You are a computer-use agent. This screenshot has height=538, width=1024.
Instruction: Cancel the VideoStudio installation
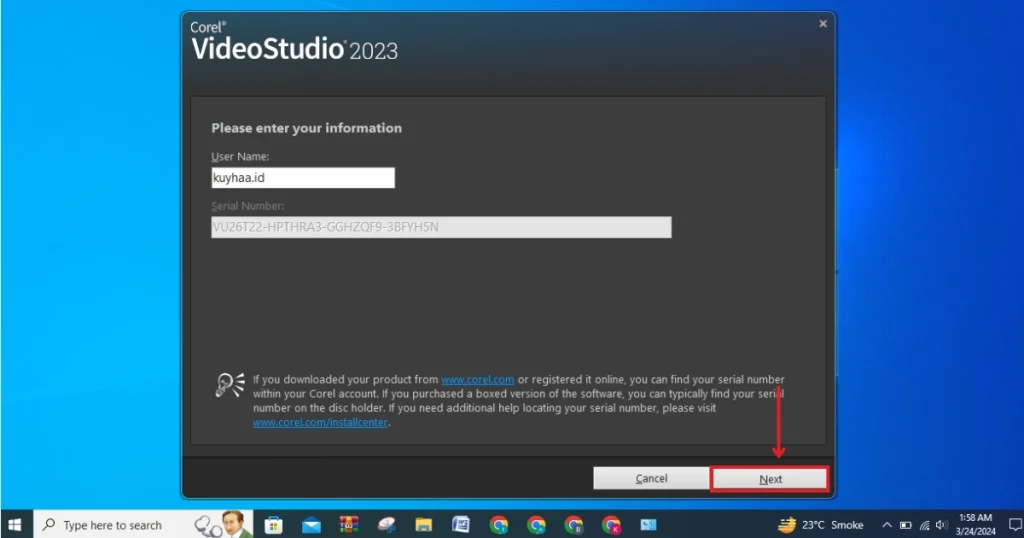click(x=651, y=478)
